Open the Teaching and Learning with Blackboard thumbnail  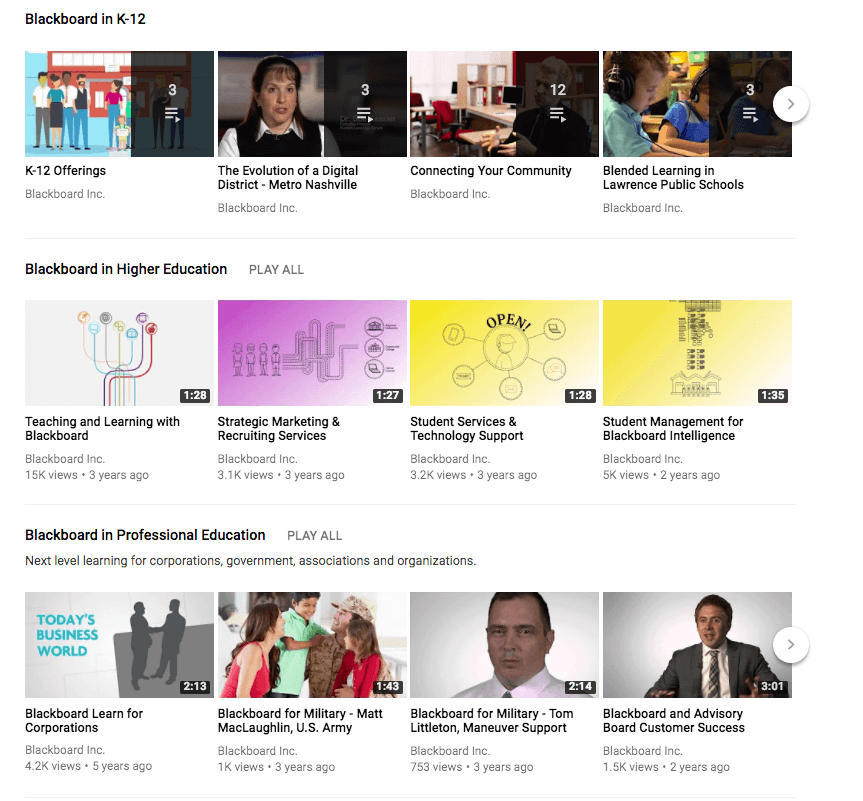pos(119,353)
